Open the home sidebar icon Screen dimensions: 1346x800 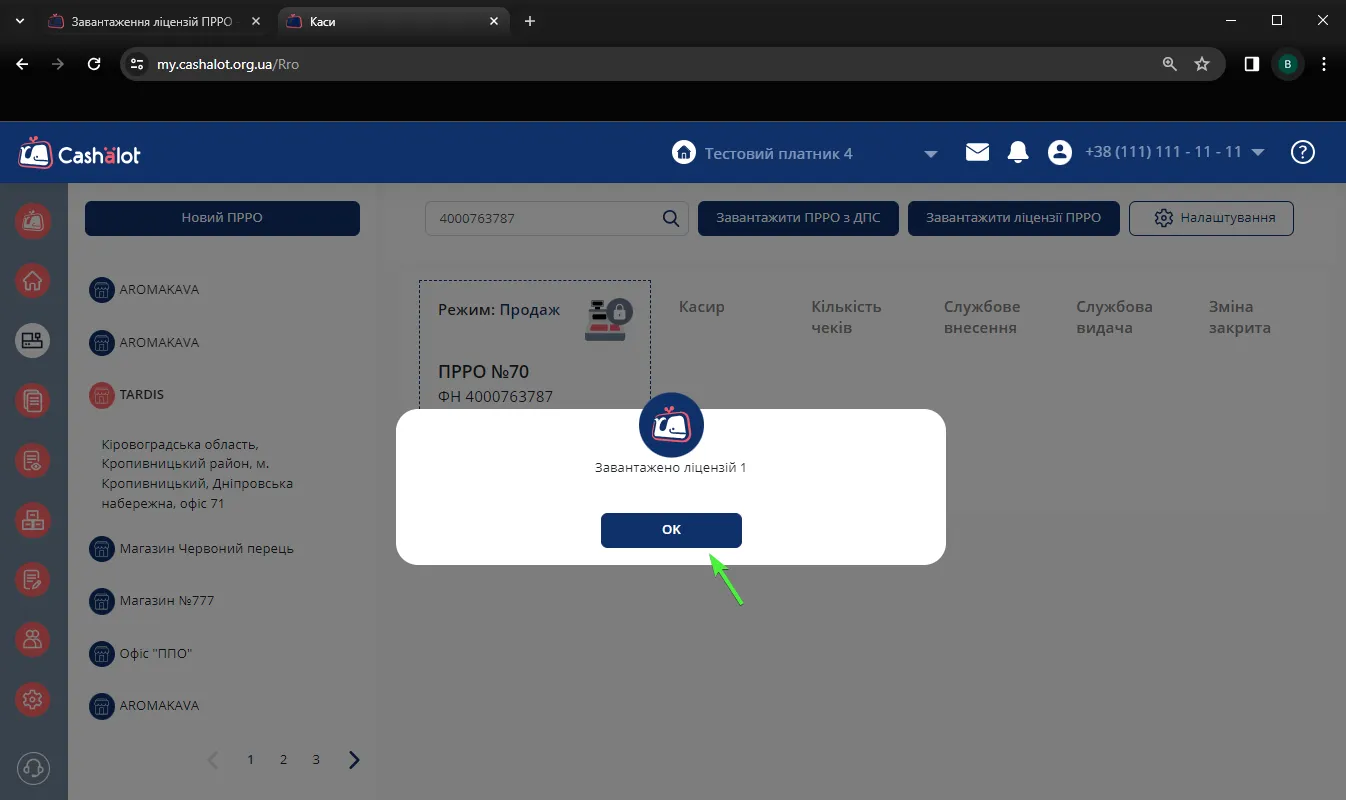click(x=33, y=281)
